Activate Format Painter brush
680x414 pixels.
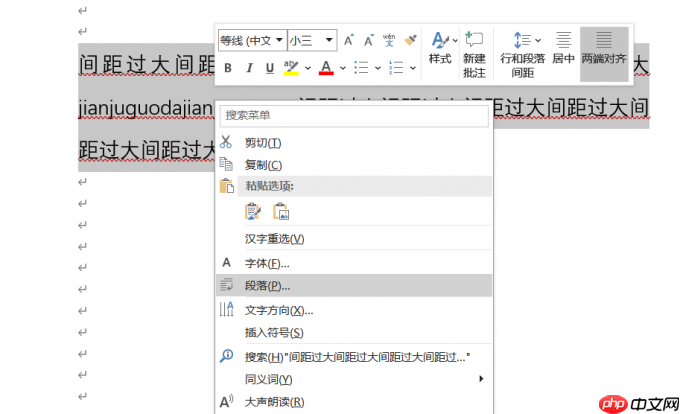pyautogui.click(x=410, y=40)
